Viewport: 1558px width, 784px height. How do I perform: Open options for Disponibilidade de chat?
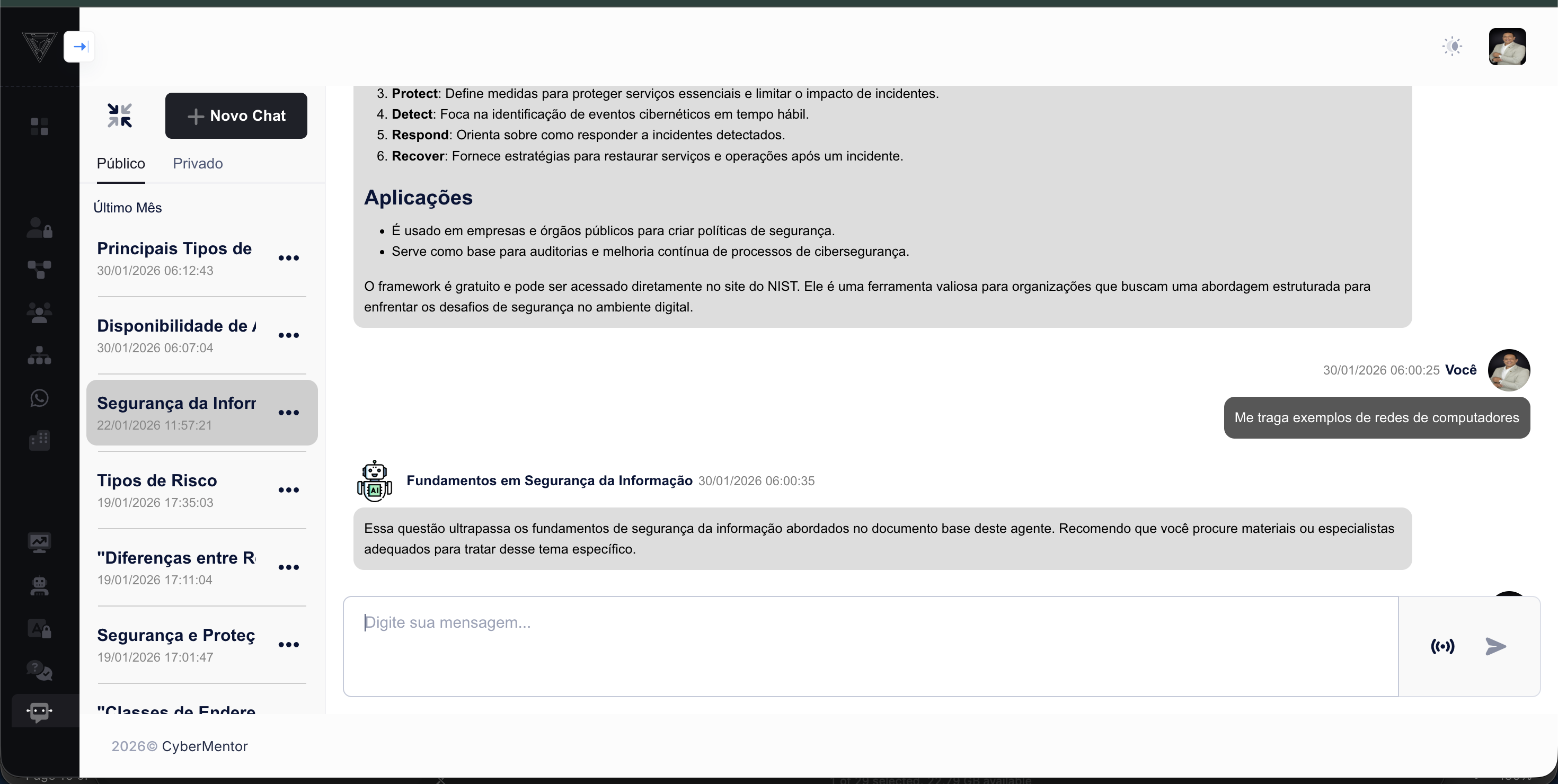coord(288,335)
